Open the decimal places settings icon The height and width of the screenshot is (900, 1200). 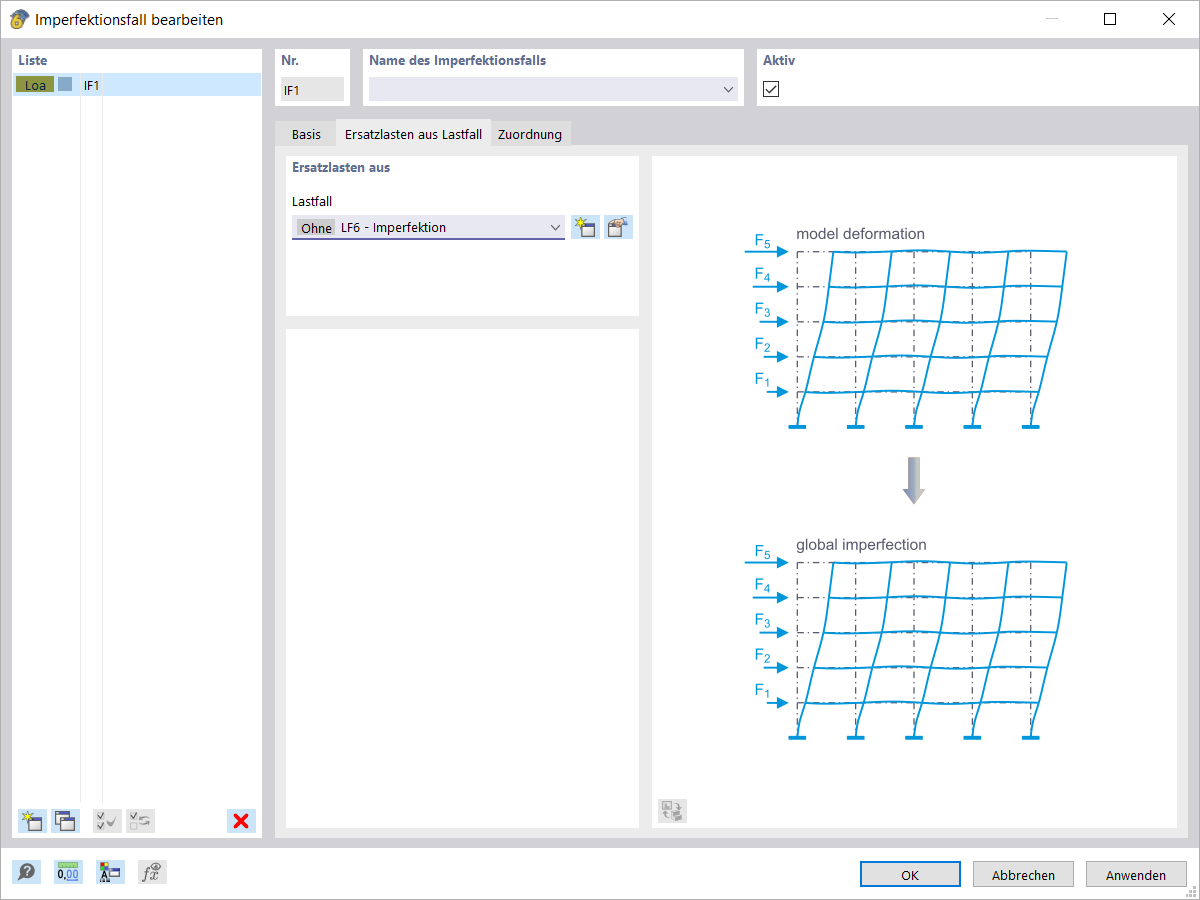(x=68, y=871)
